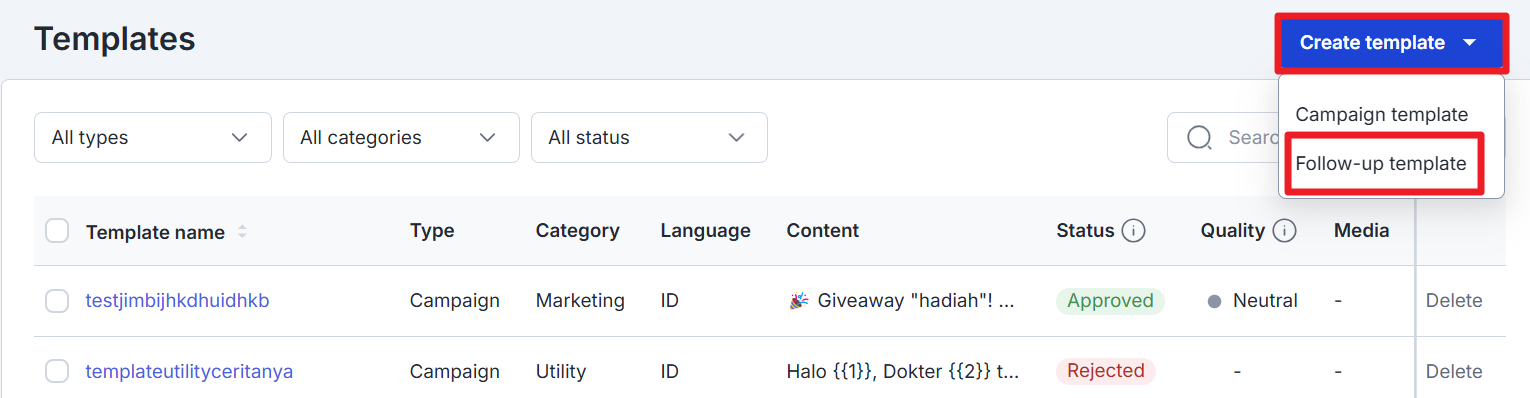Image resolution: width=1530 pixels, height=398 pixels.
Task: Check the templateutilityceritanya row checkbox
Action: (57, 371)
